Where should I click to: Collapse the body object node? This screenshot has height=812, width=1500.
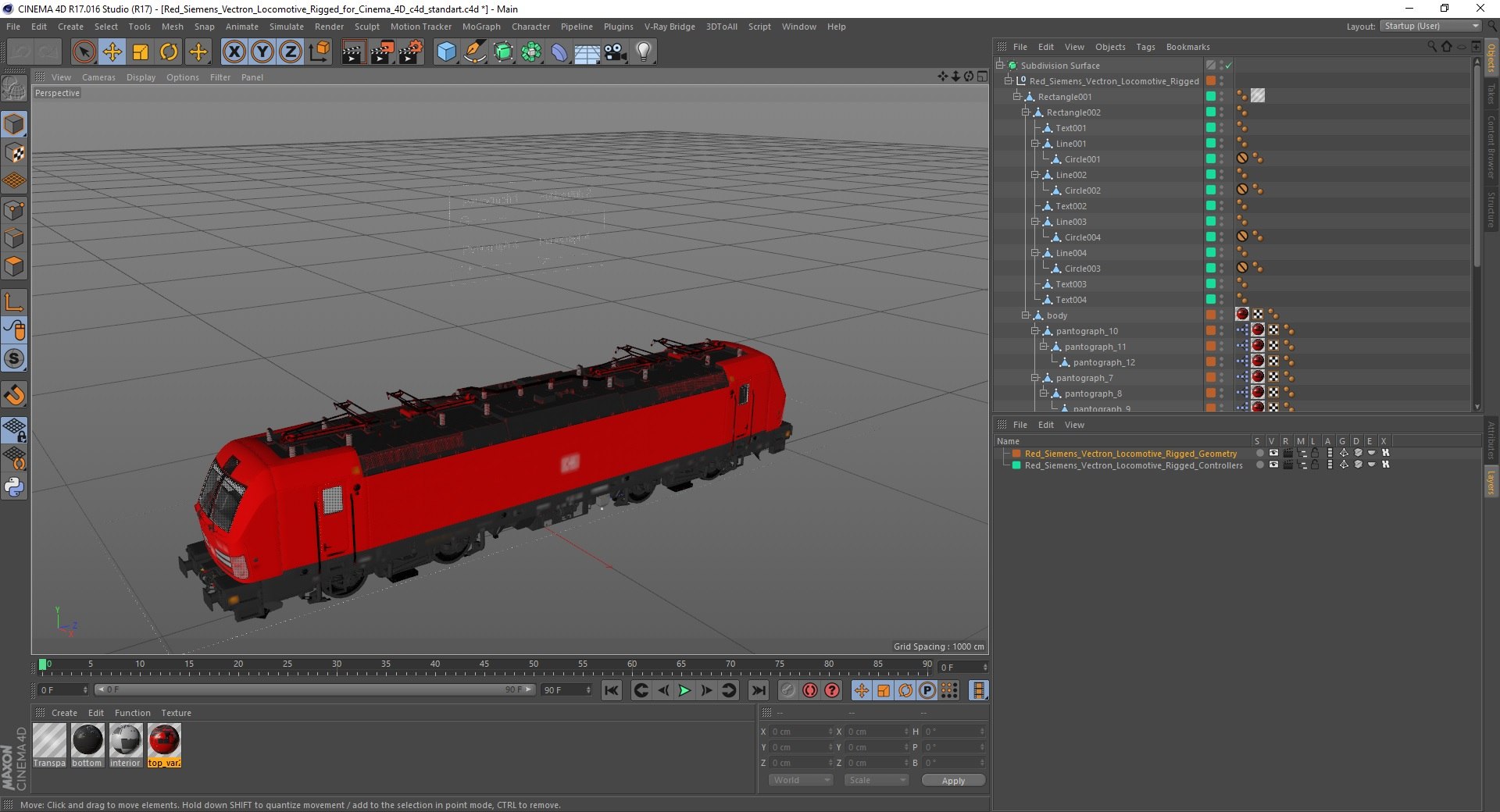[x=1026, y=315]
